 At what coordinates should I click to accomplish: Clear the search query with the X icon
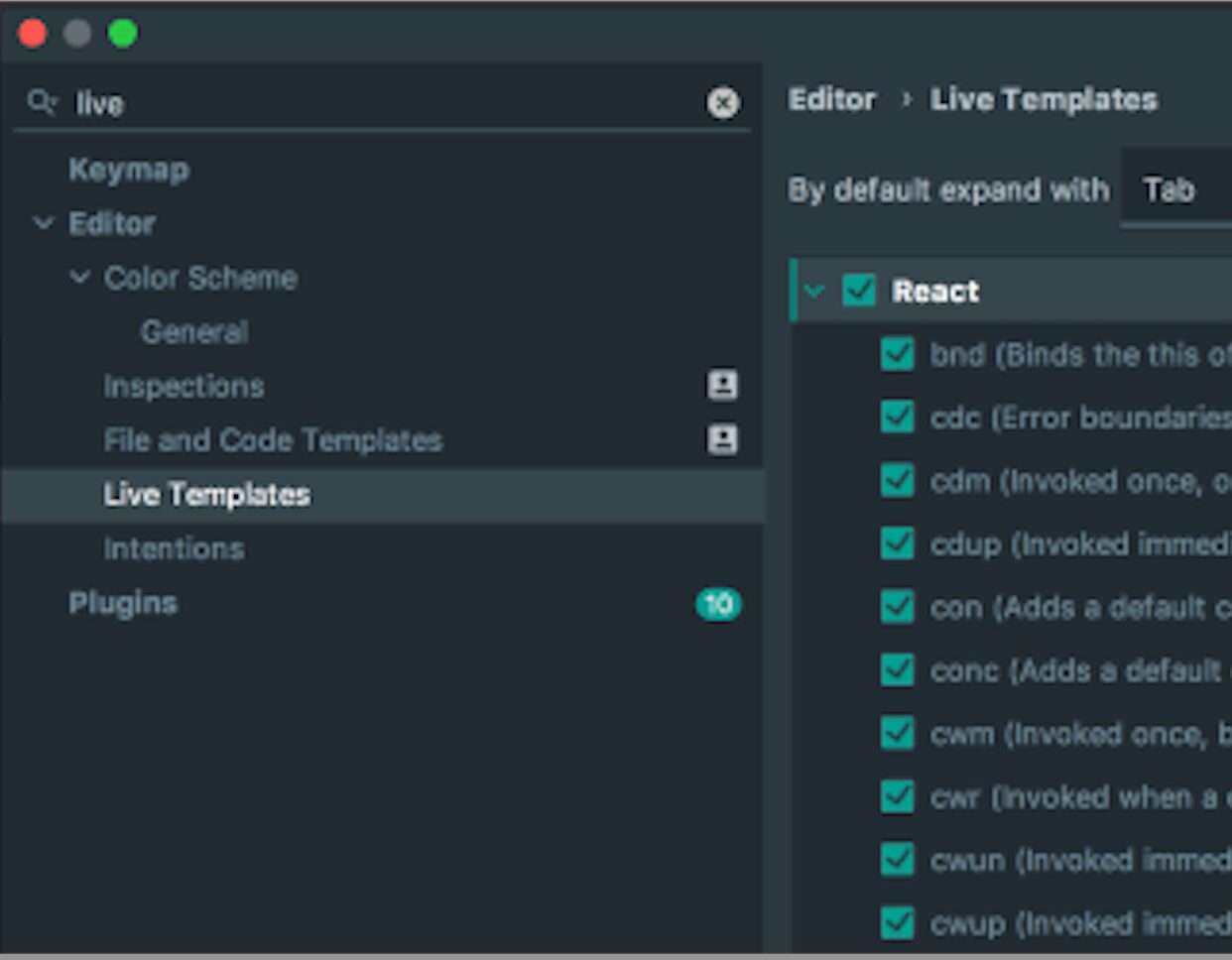pos(723,103)
